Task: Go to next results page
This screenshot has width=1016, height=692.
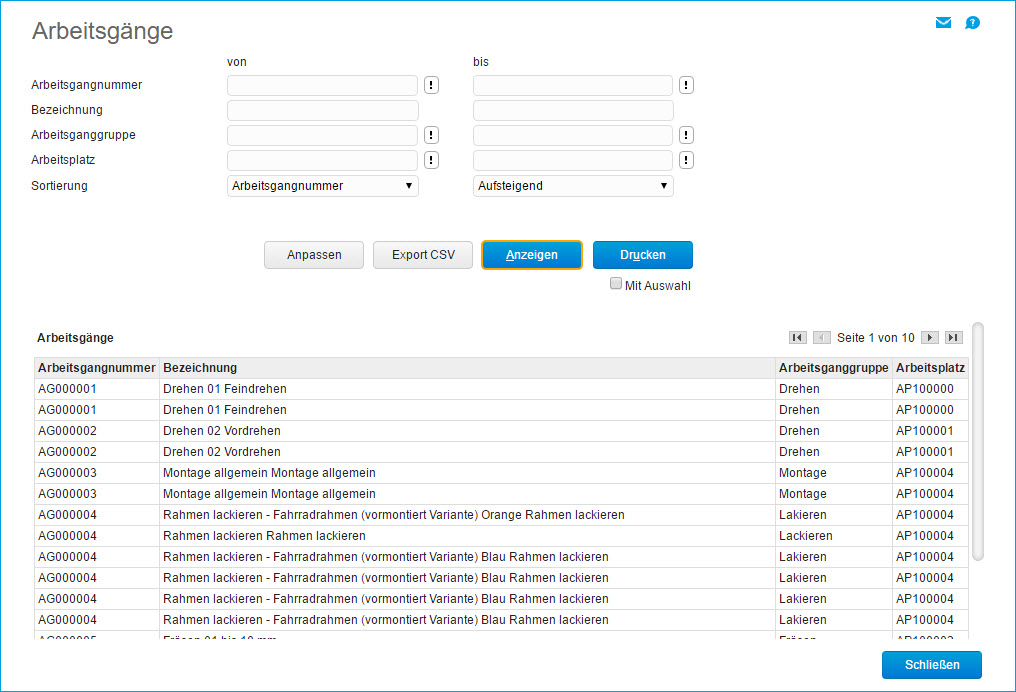Action: tap(929, 338)
